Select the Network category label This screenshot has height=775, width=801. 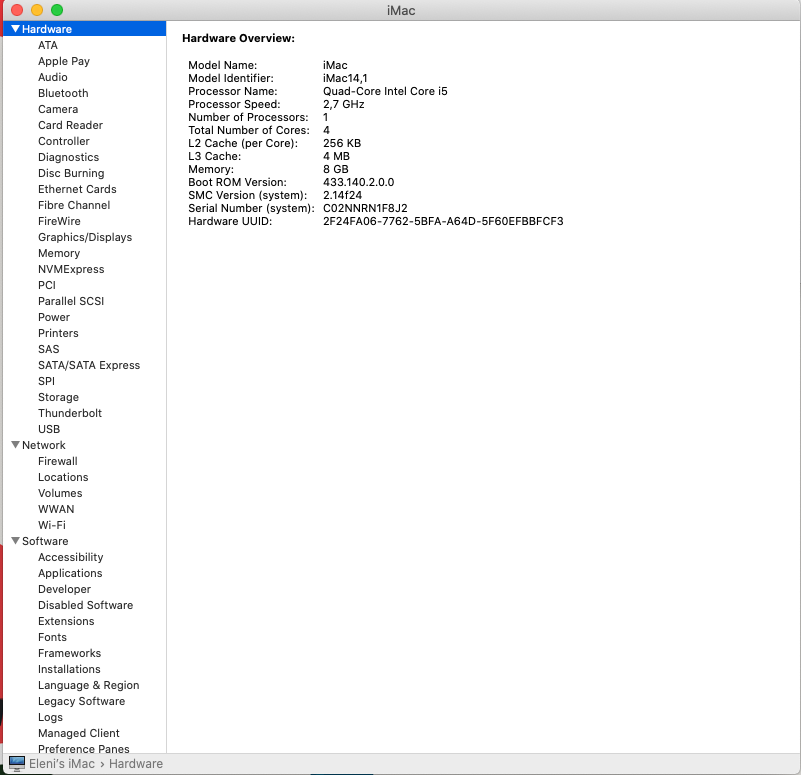pyautogui.click(x=44, y=445)
